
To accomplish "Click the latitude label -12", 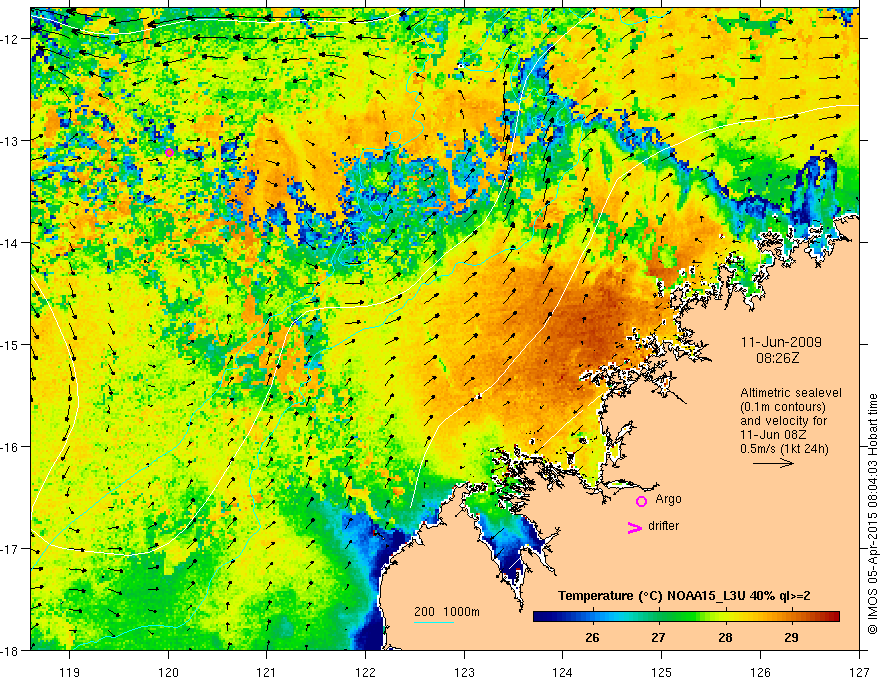I will 11,39.
